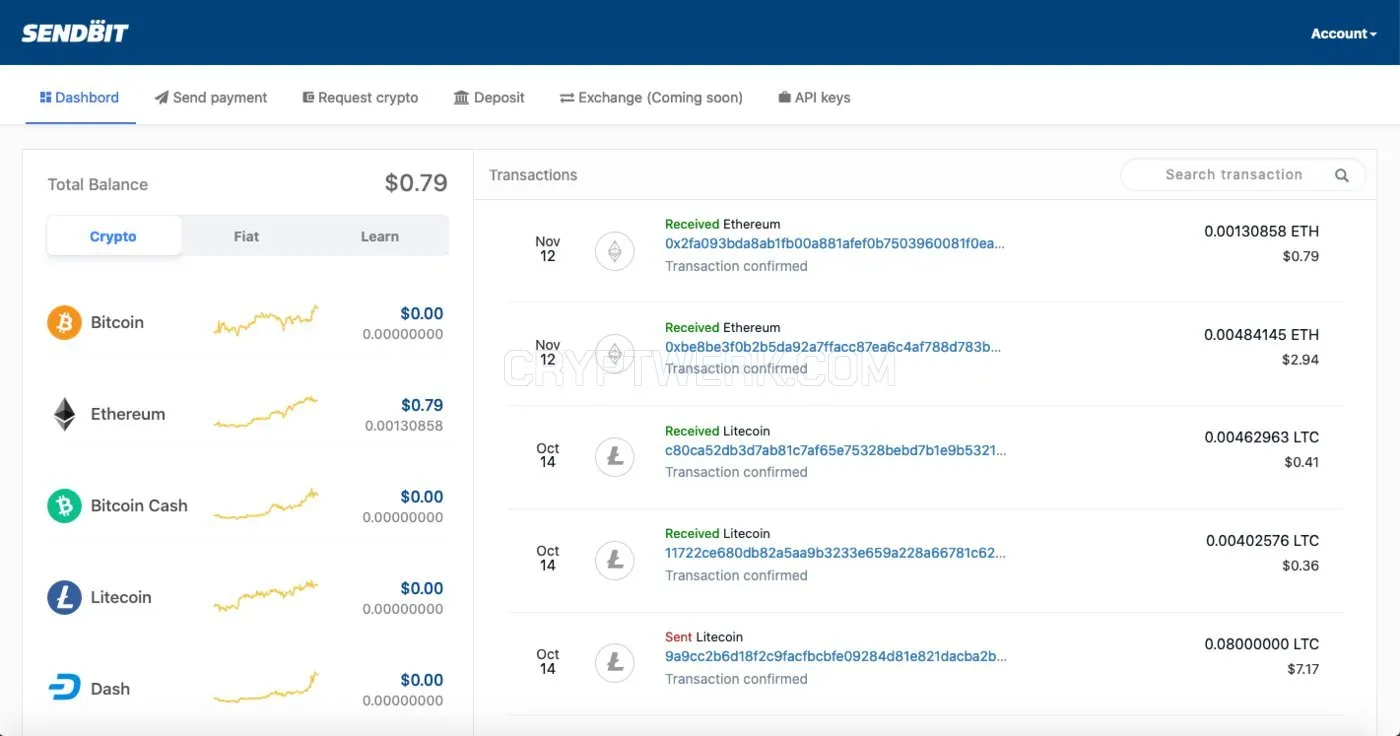
Task: Click the orange Bitcoin coin icon
Action: pos(64,322)
